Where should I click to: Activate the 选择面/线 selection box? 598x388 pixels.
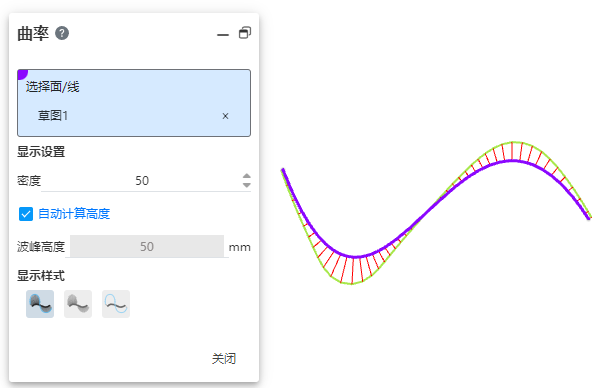[134, 103]
